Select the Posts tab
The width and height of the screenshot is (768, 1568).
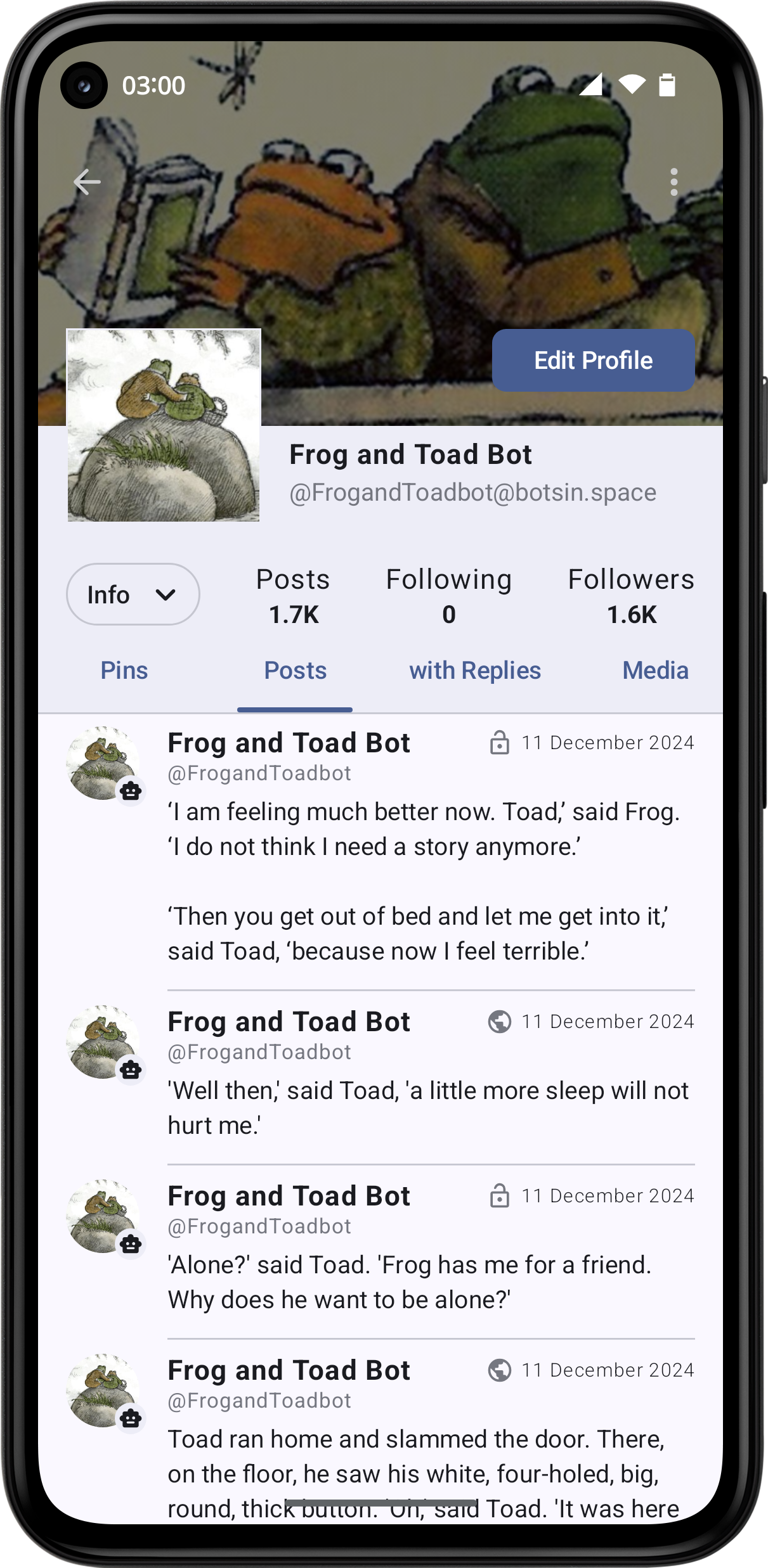[x=295, y=671]
